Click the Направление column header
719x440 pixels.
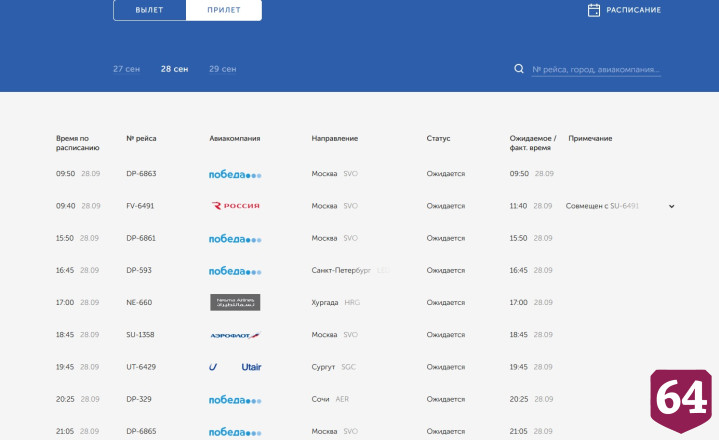click(335, 138)
